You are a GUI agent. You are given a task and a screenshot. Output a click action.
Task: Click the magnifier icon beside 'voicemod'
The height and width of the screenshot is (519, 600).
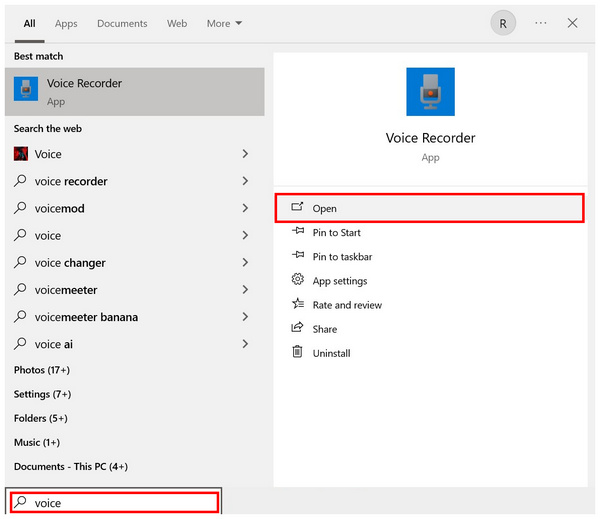tap(20, 208)
